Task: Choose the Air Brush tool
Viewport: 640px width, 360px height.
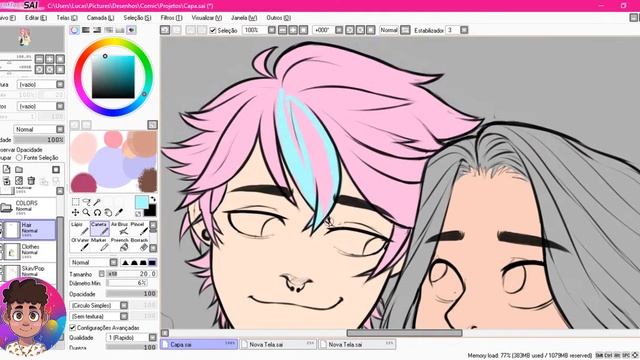Action: coord(120,229)
